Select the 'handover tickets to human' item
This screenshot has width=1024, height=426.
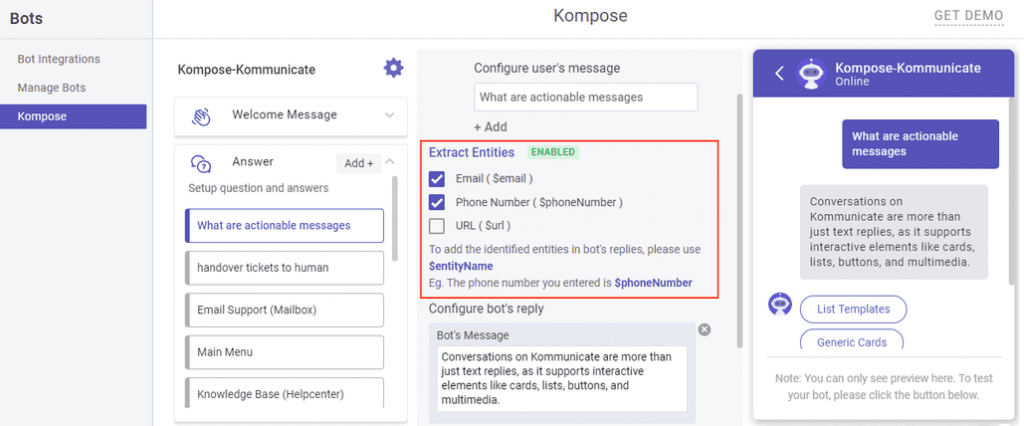(284, 268)
